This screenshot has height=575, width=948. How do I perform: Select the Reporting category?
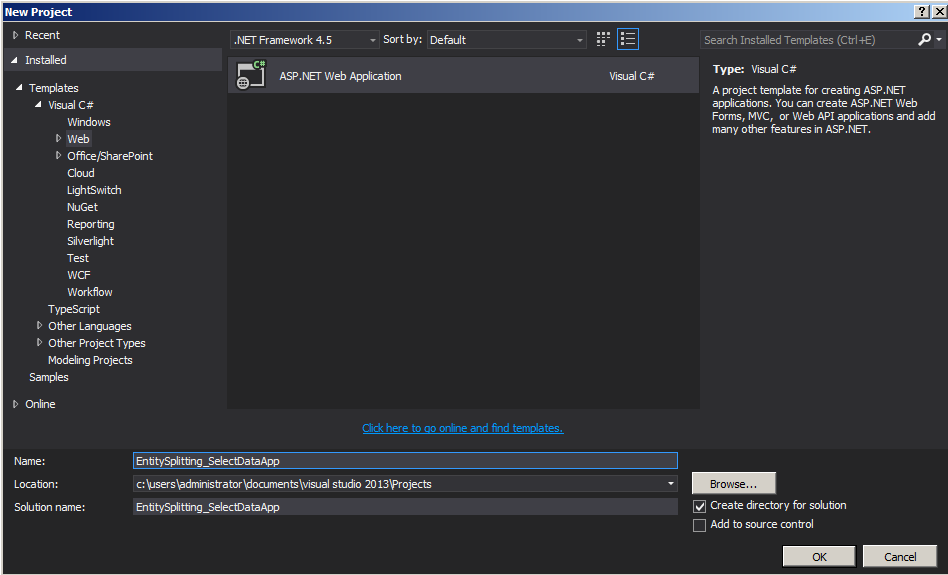click(91, 224)
